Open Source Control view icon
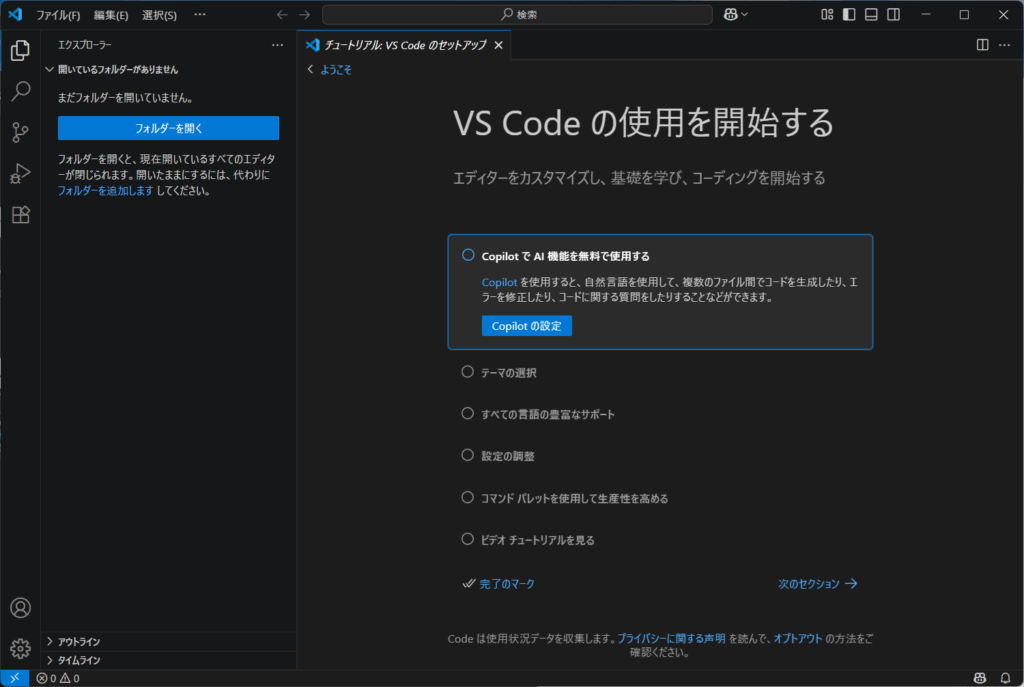The image size is (1024, 687). [20, 133]
